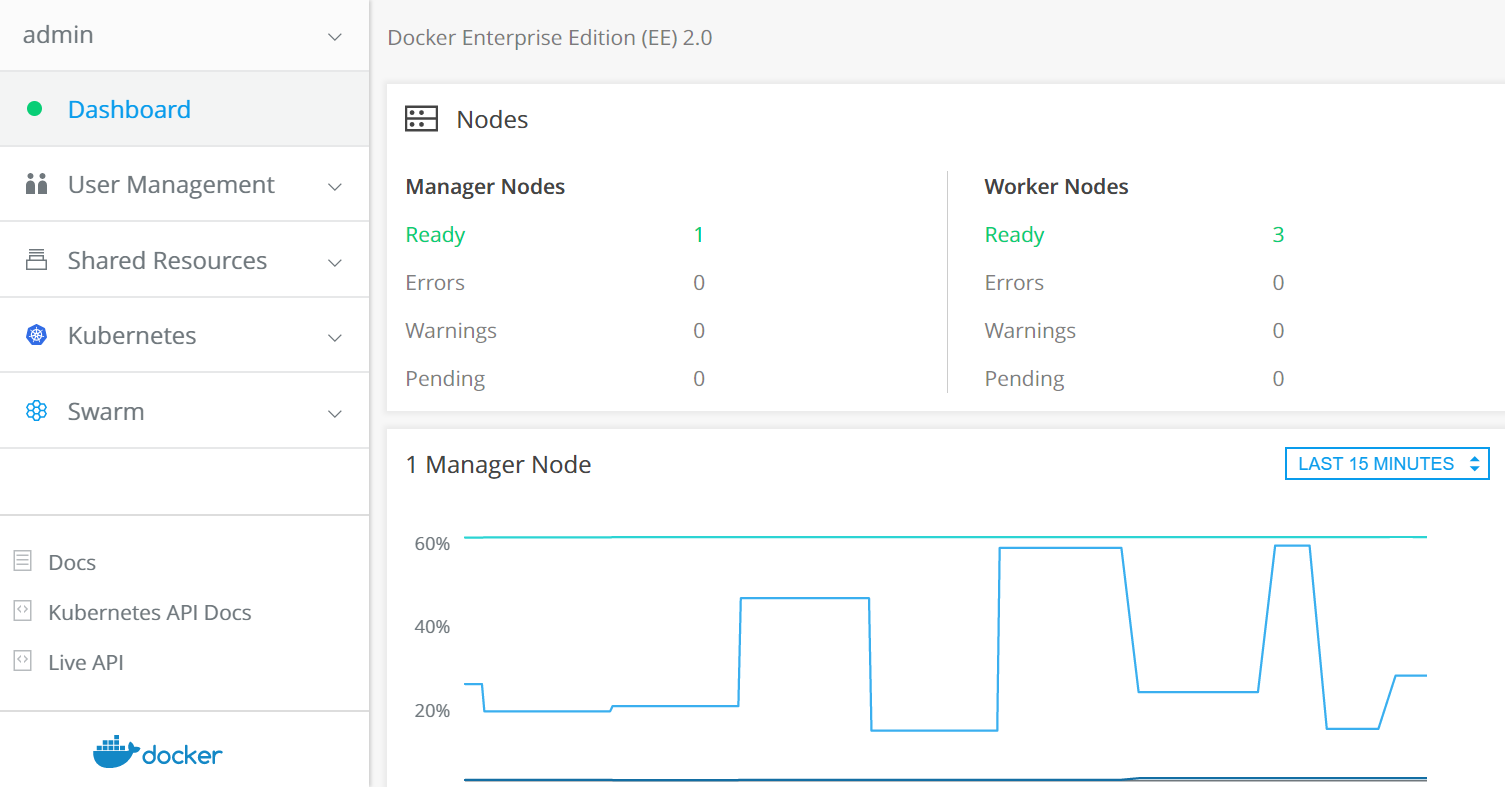The image size is (1505, 787).
Task: Click the Kubernetes API Docs code icon
Action: (x=22, y=611)
